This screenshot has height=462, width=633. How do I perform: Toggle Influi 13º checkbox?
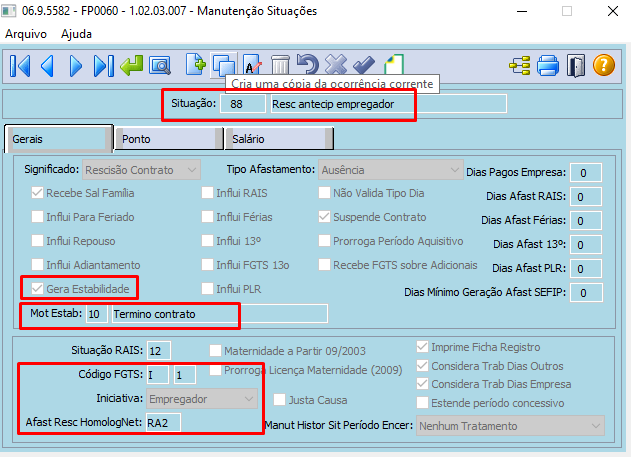(x=208, y=241)
